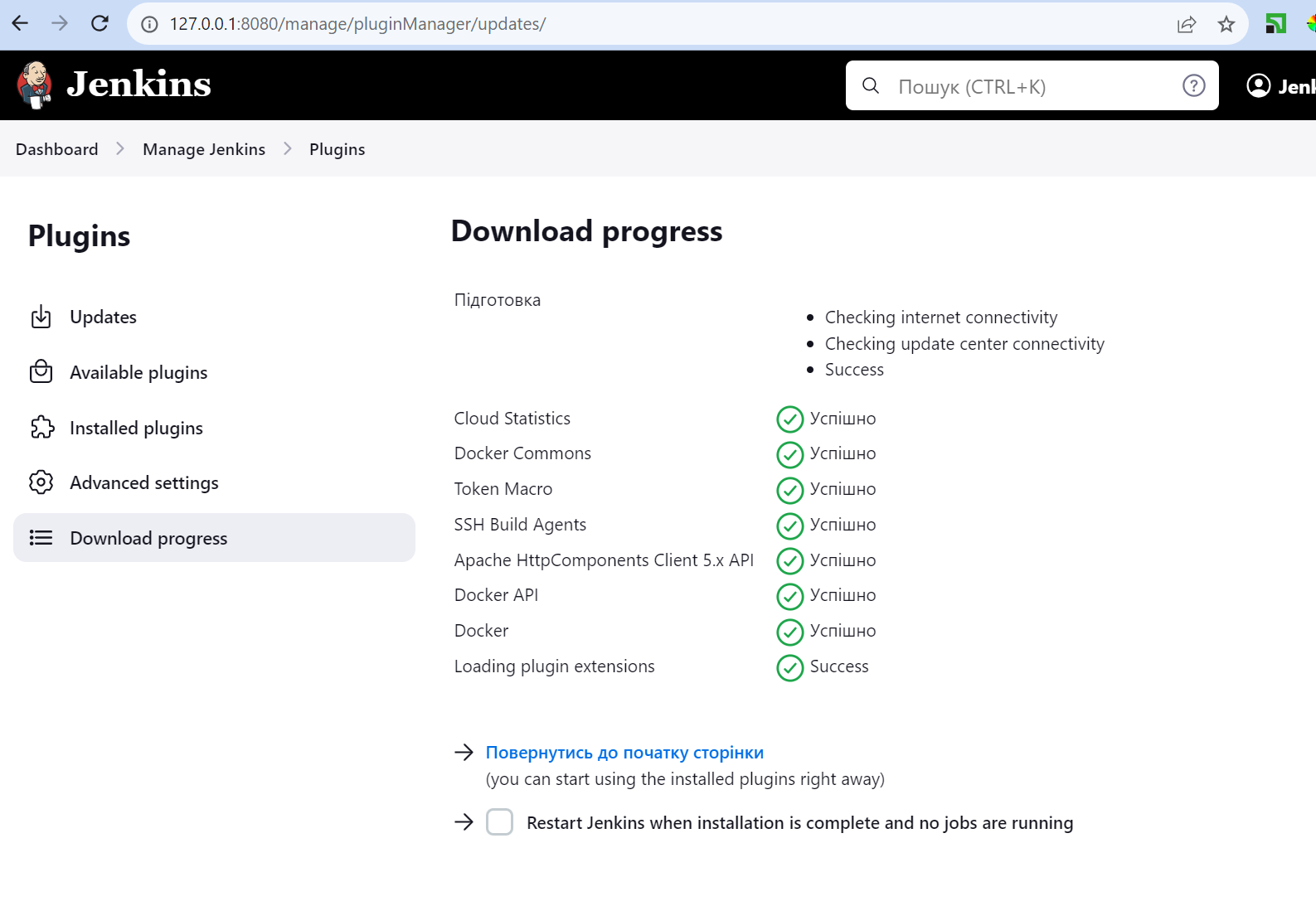Viewport: 1316px width, 906px height.
Task: Click the Updates download icon in sidebar
Action: pyautogui.click(x=41, y=317)
